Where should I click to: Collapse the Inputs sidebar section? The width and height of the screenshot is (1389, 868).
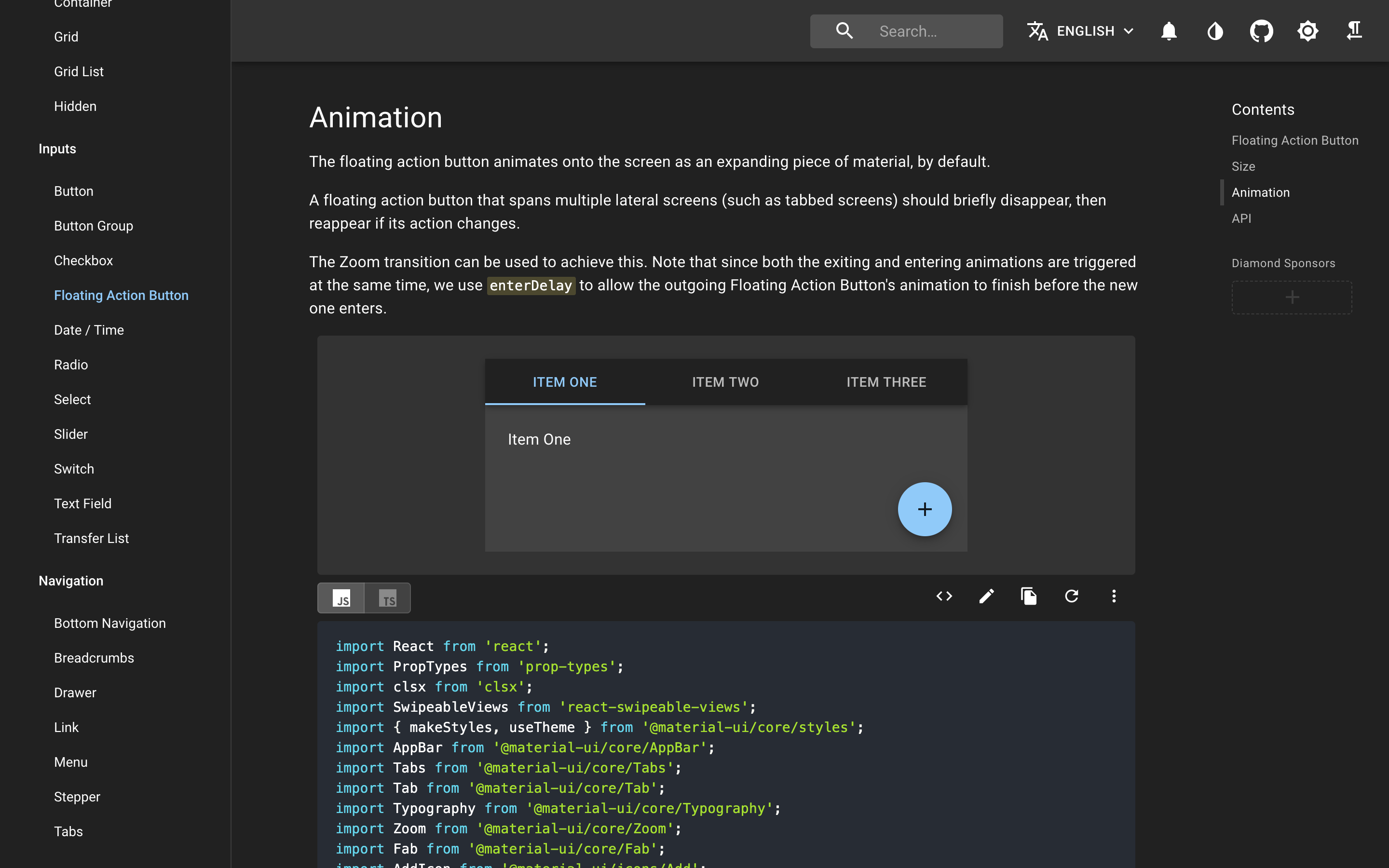tap(57, 149)
